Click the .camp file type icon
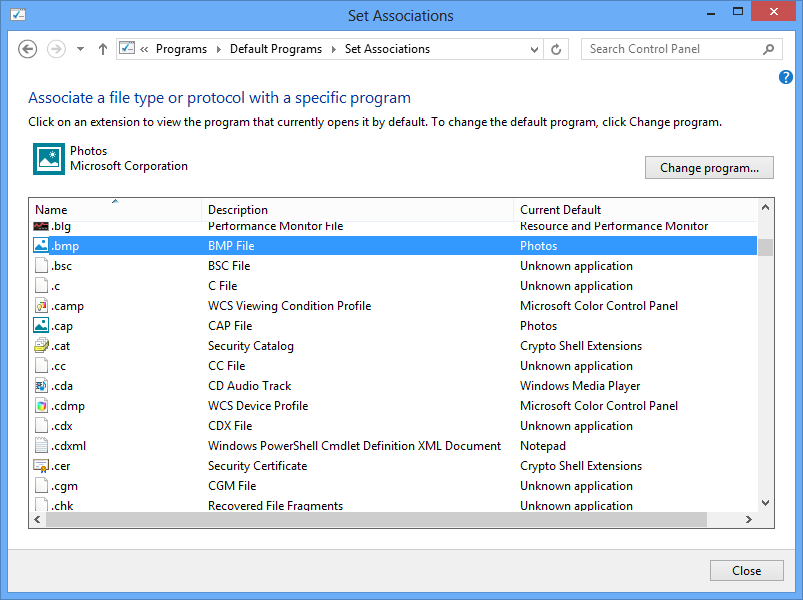 [x=41, y=306]
